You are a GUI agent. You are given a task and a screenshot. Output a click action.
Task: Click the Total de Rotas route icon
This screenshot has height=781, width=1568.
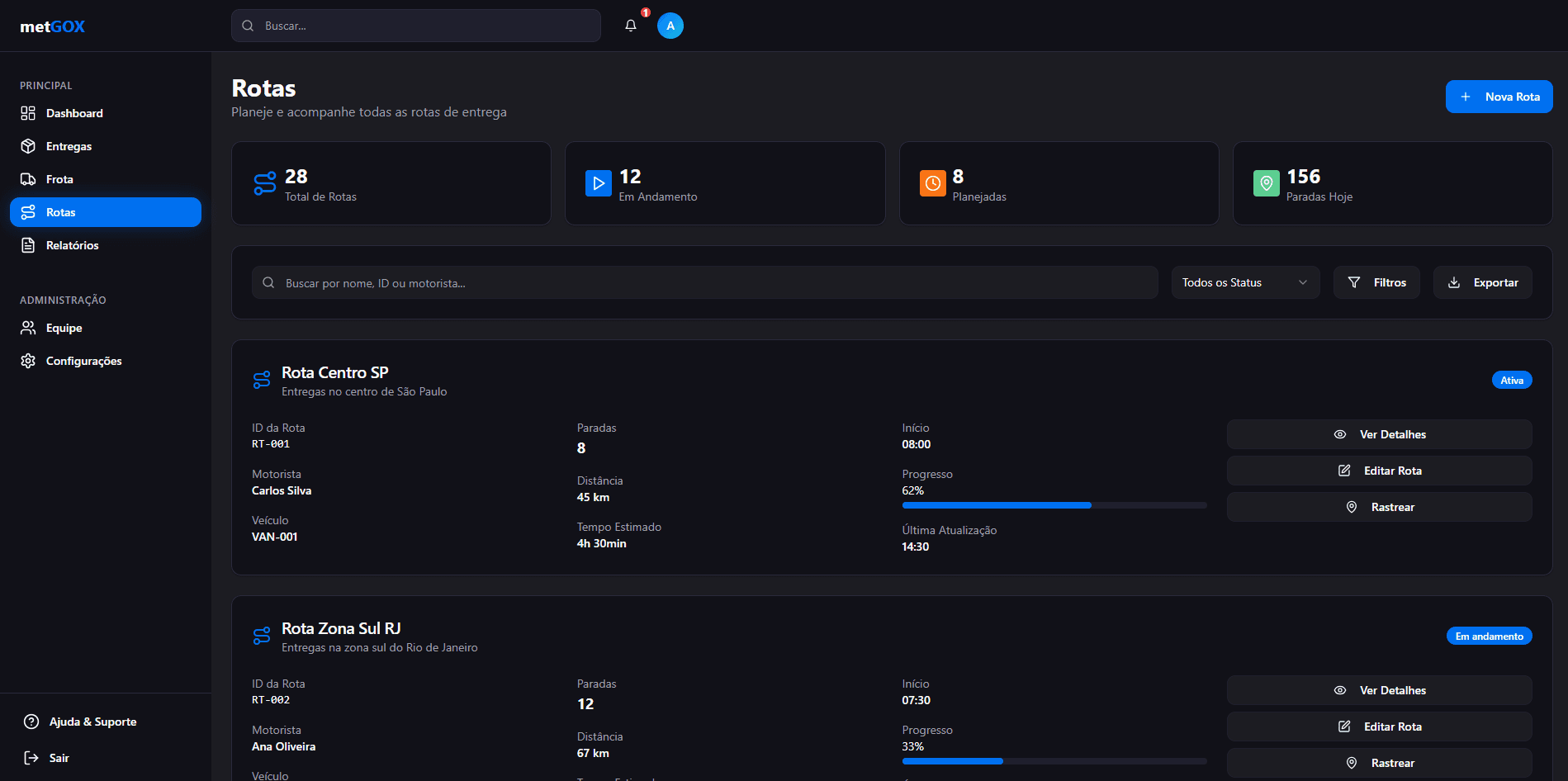pos(265,183)
